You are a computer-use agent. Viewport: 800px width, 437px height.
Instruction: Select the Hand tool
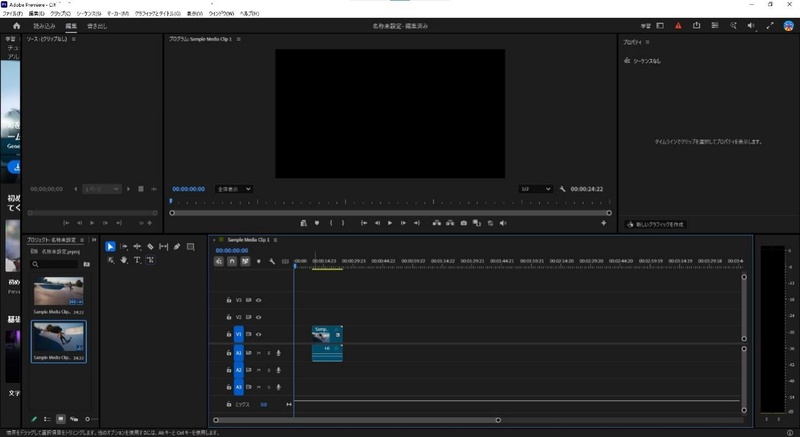tap(123, 260)
